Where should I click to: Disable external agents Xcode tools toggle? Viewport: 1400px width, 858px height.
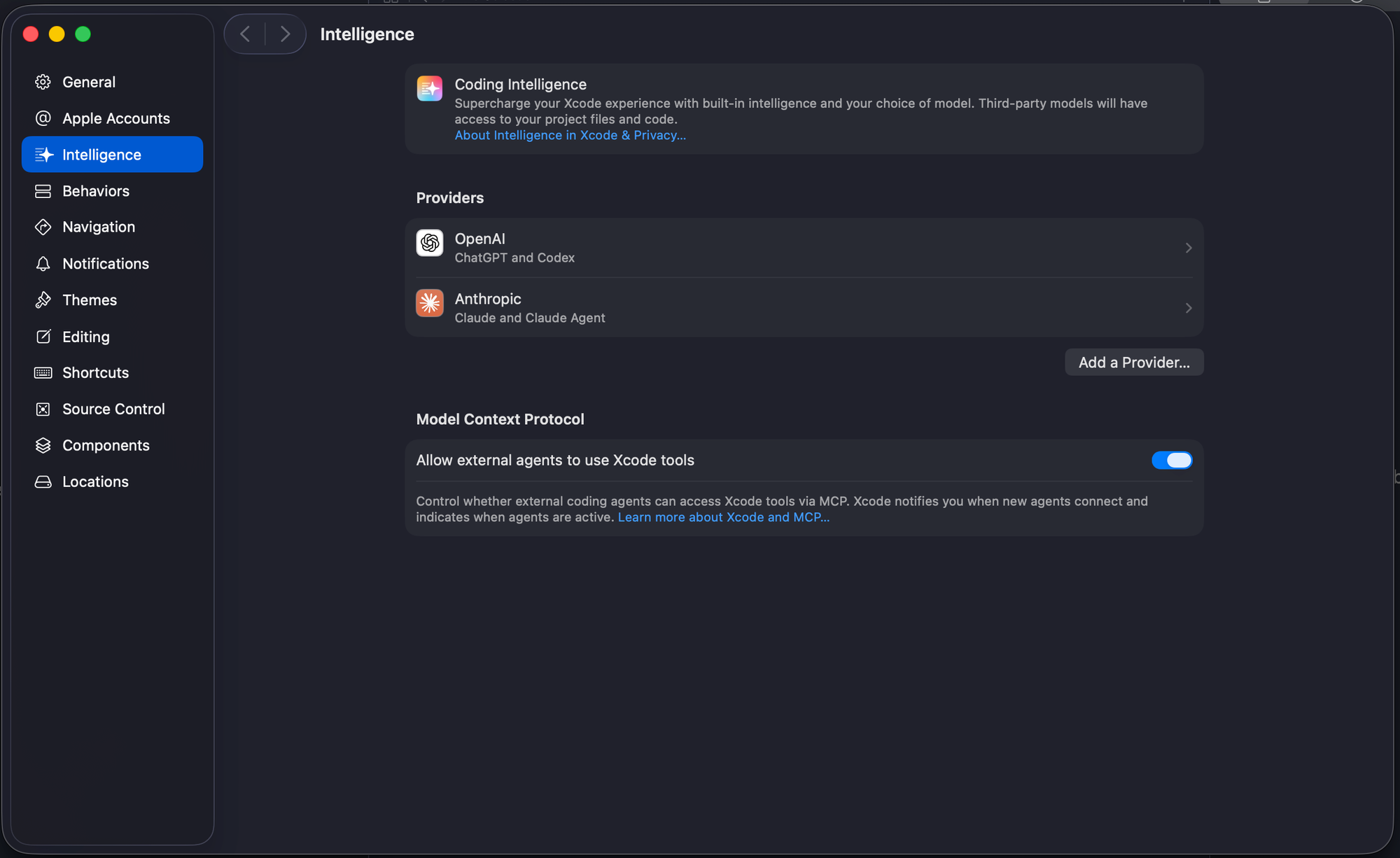tap(1171, 460)
